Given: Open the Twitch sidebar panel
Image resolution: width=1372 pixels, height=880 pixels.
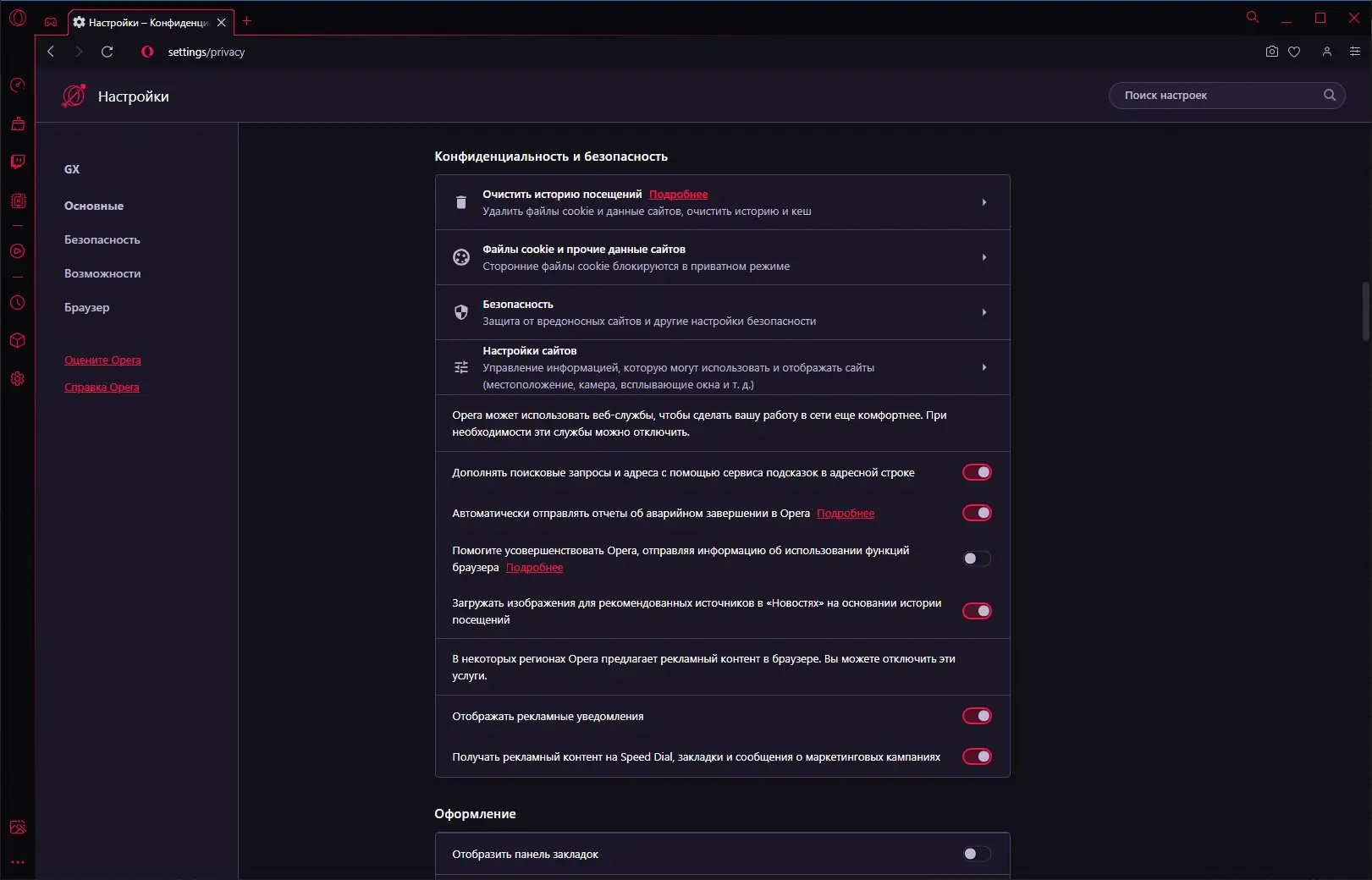Looking at the screenshot, I should point(18,162).
